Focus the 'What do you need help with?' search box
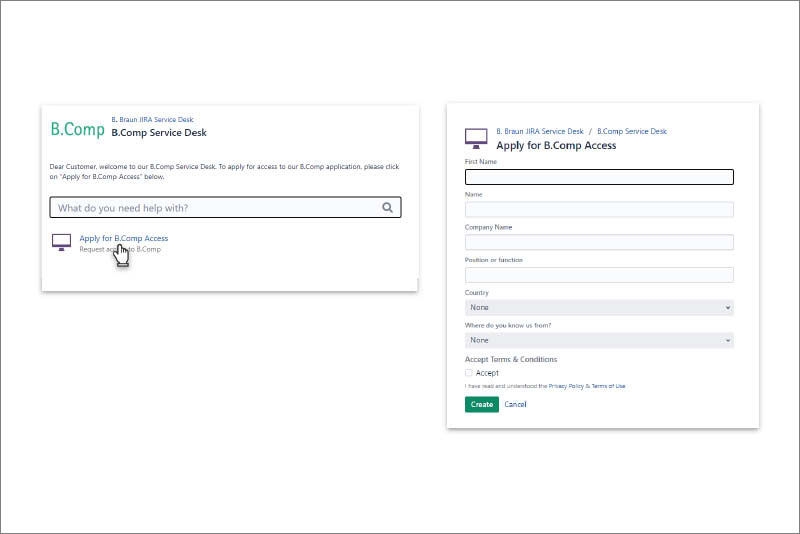 click(215, 208)
